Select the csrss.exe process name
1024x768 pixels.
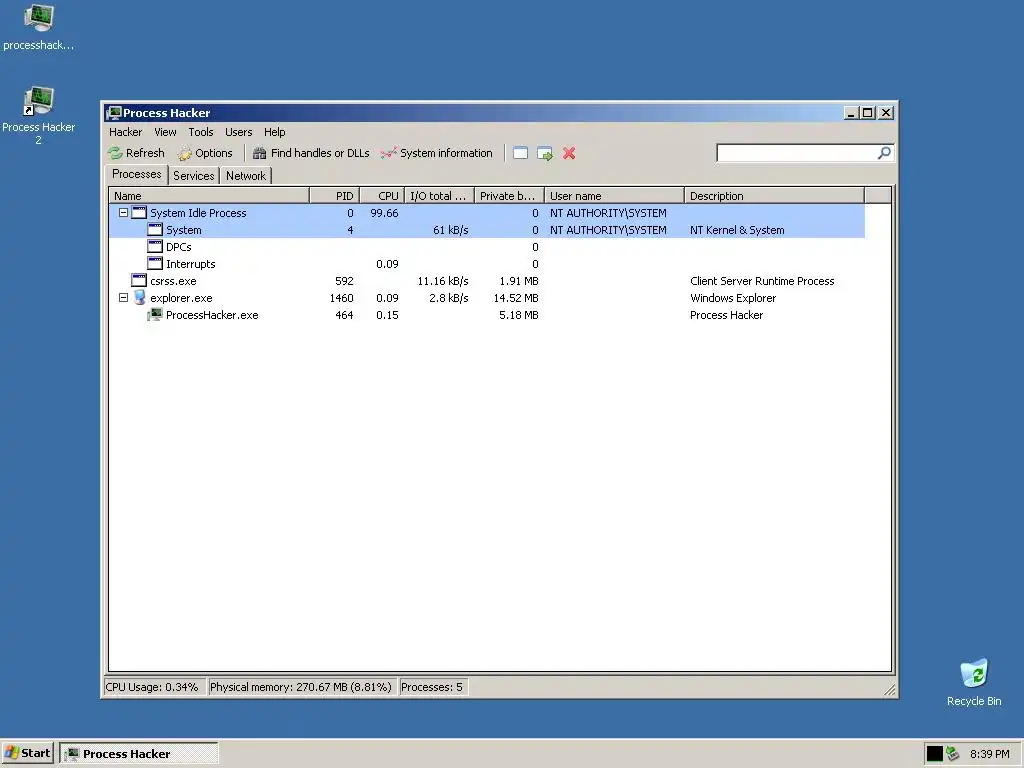[173, 281]
